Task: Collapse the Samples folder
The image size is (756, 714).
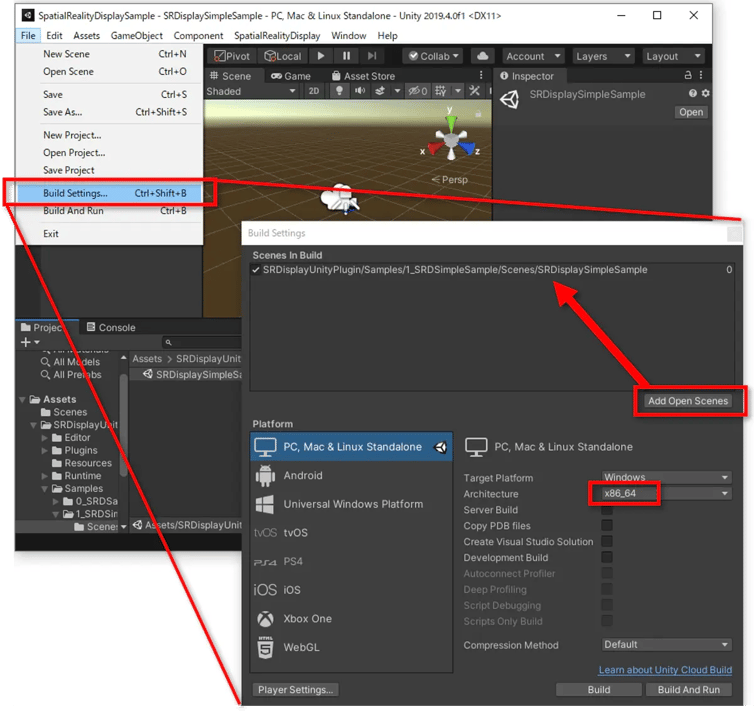Action: [x=44, y=489]
